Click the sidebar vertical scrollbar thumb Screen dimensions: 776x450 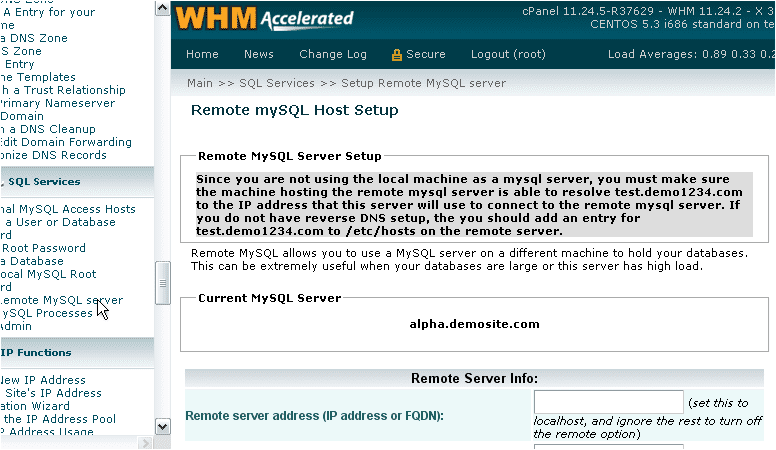tap(163, 283)
